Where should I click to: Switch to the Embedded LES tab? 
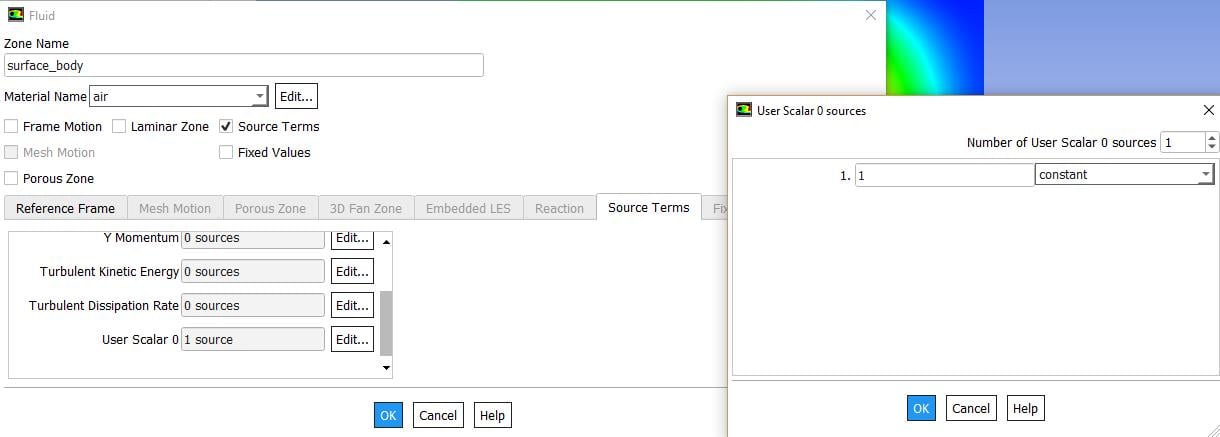click(x=468, y=208)
